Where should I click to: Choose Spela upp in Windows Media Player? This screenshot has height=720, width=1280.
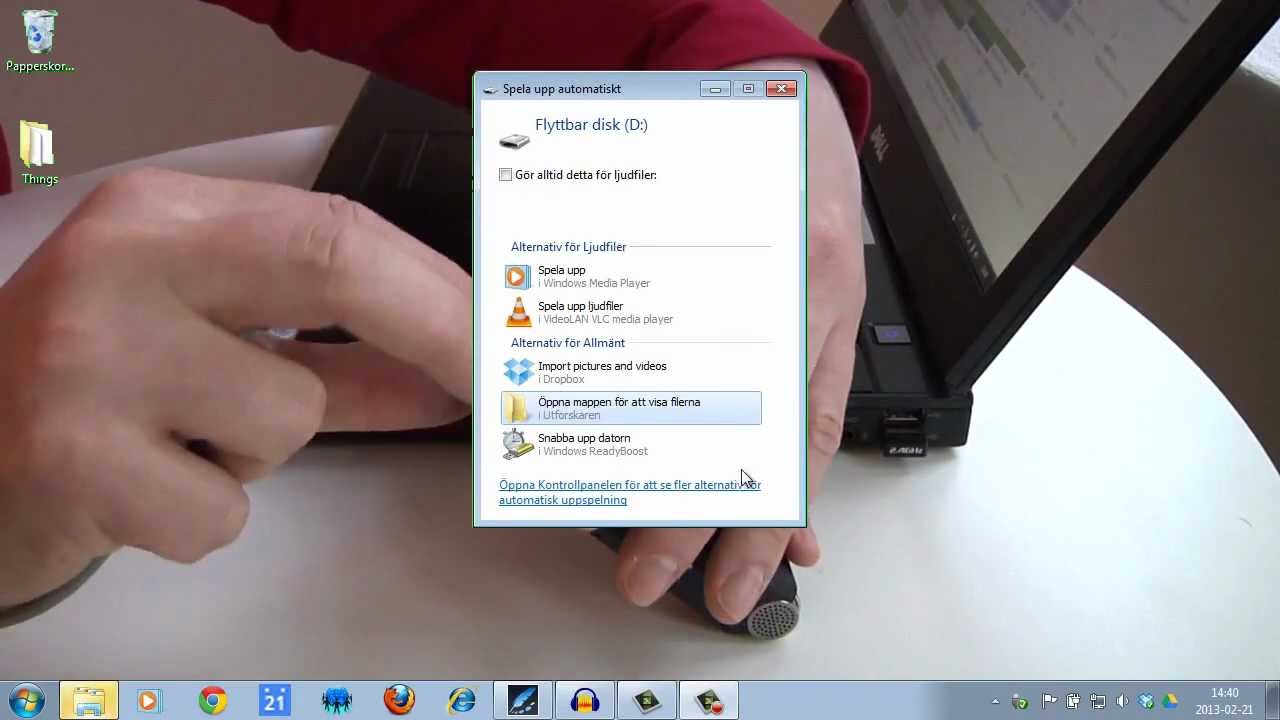pyautogui.click(x=631, y=276)
